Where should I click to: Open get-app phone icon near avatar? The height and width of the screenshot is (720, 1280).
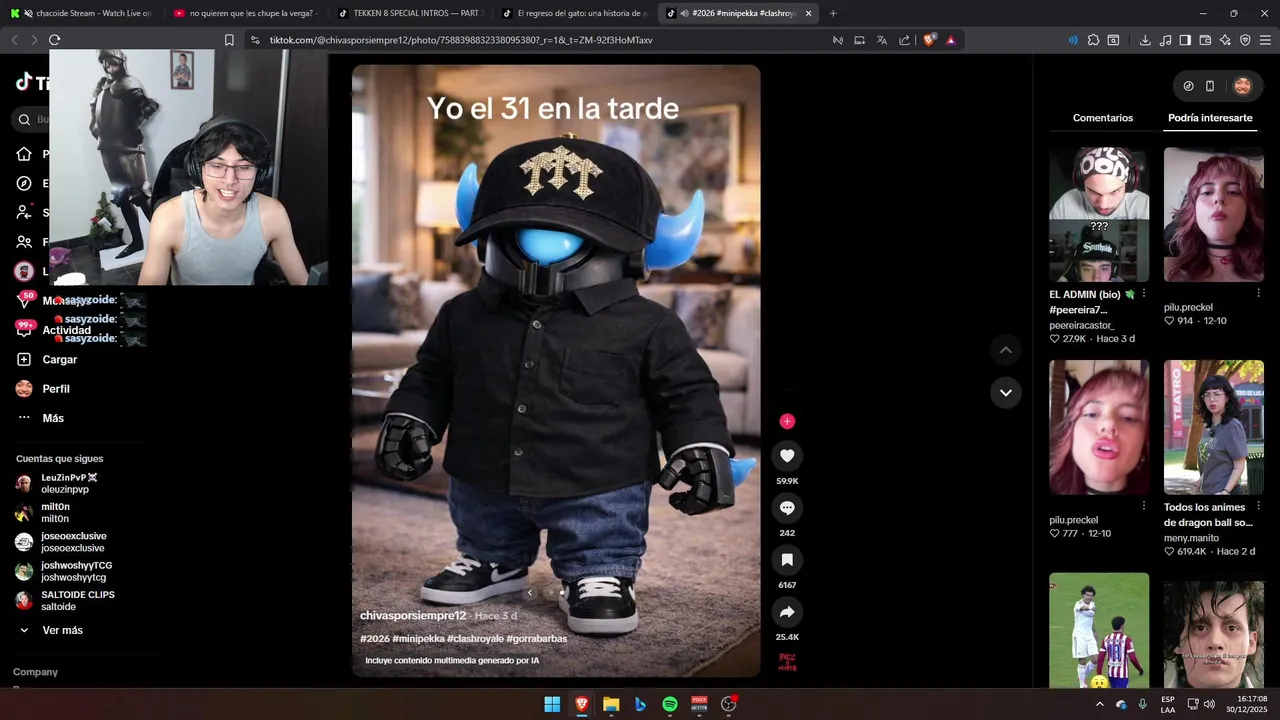1210,86
